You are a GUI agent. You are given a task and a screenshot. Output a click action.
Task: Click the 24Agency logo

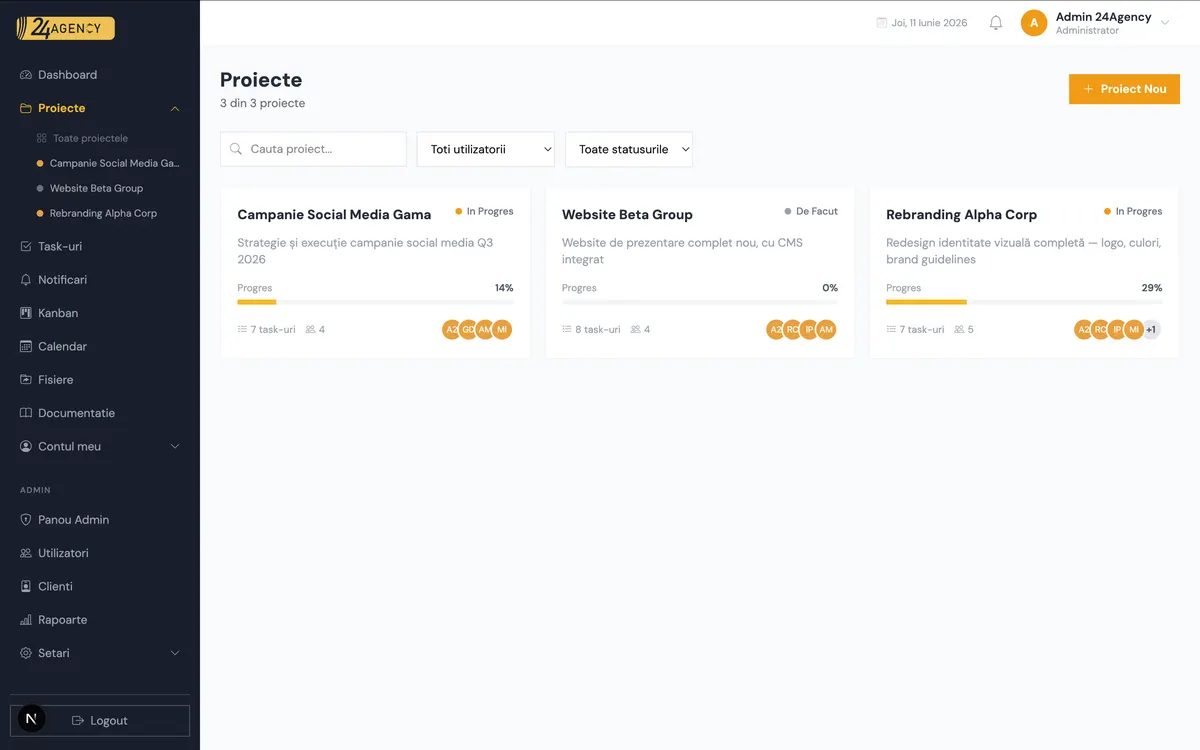[65, 29]
